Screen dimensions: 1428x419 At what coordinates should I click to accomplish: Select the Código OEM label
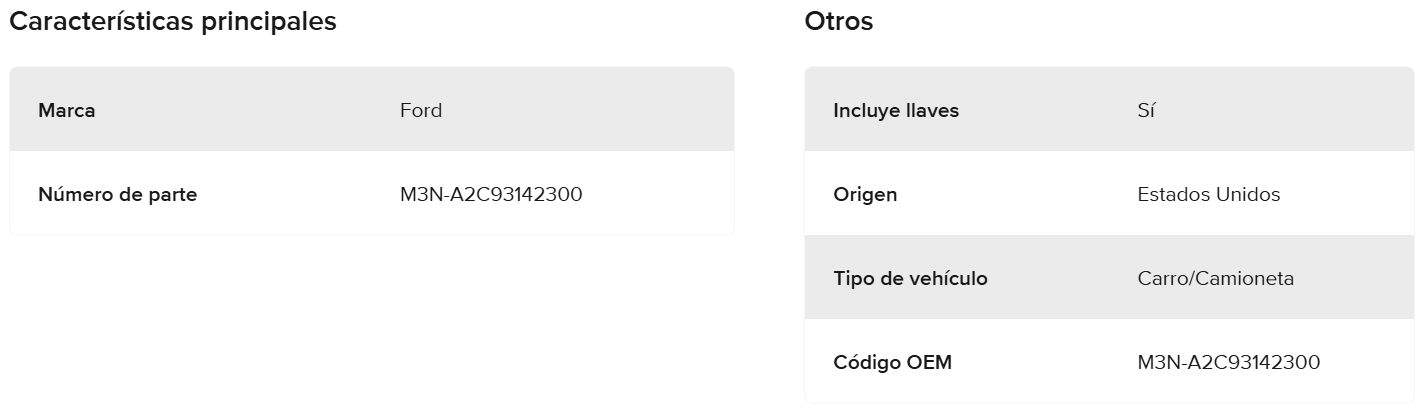(x=892, y=362)
